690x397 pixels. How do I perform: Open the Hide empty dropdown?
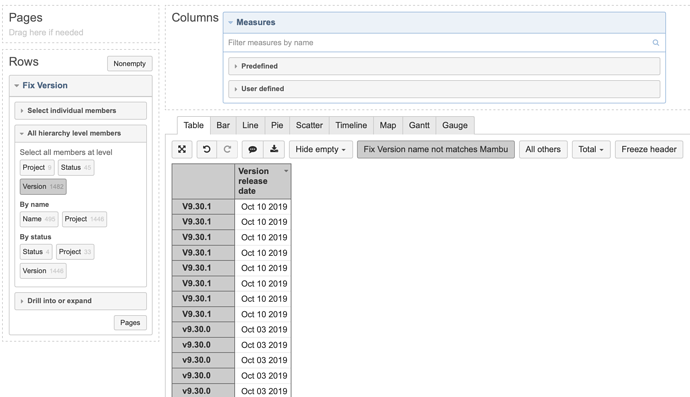click(320, 149)
